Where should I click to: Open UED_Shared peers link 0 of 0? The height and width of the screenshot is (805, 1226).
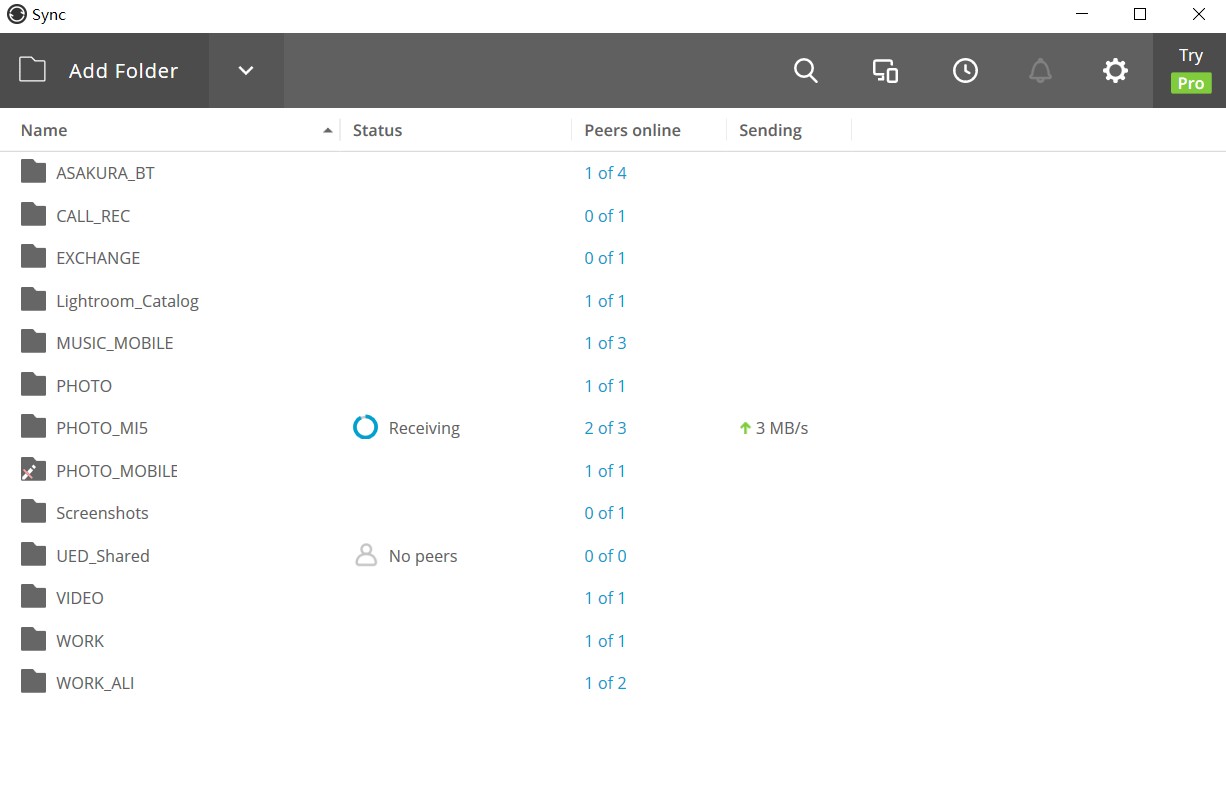click(x=606, y=556)
